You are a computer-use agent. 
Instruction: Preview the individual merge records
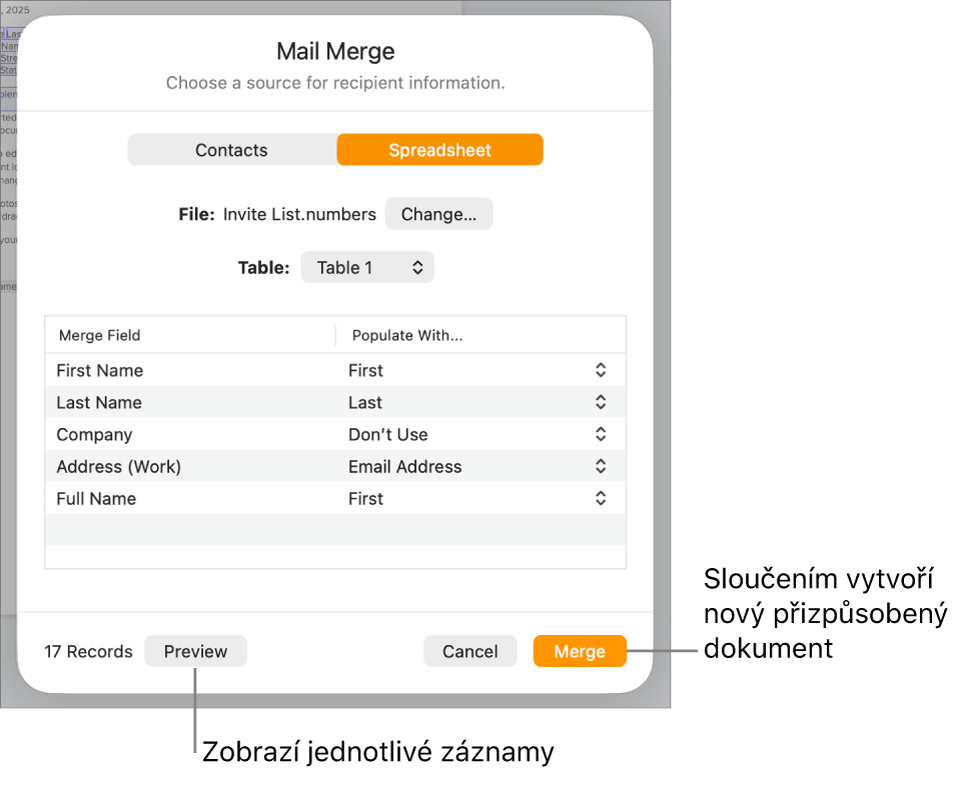195,651
